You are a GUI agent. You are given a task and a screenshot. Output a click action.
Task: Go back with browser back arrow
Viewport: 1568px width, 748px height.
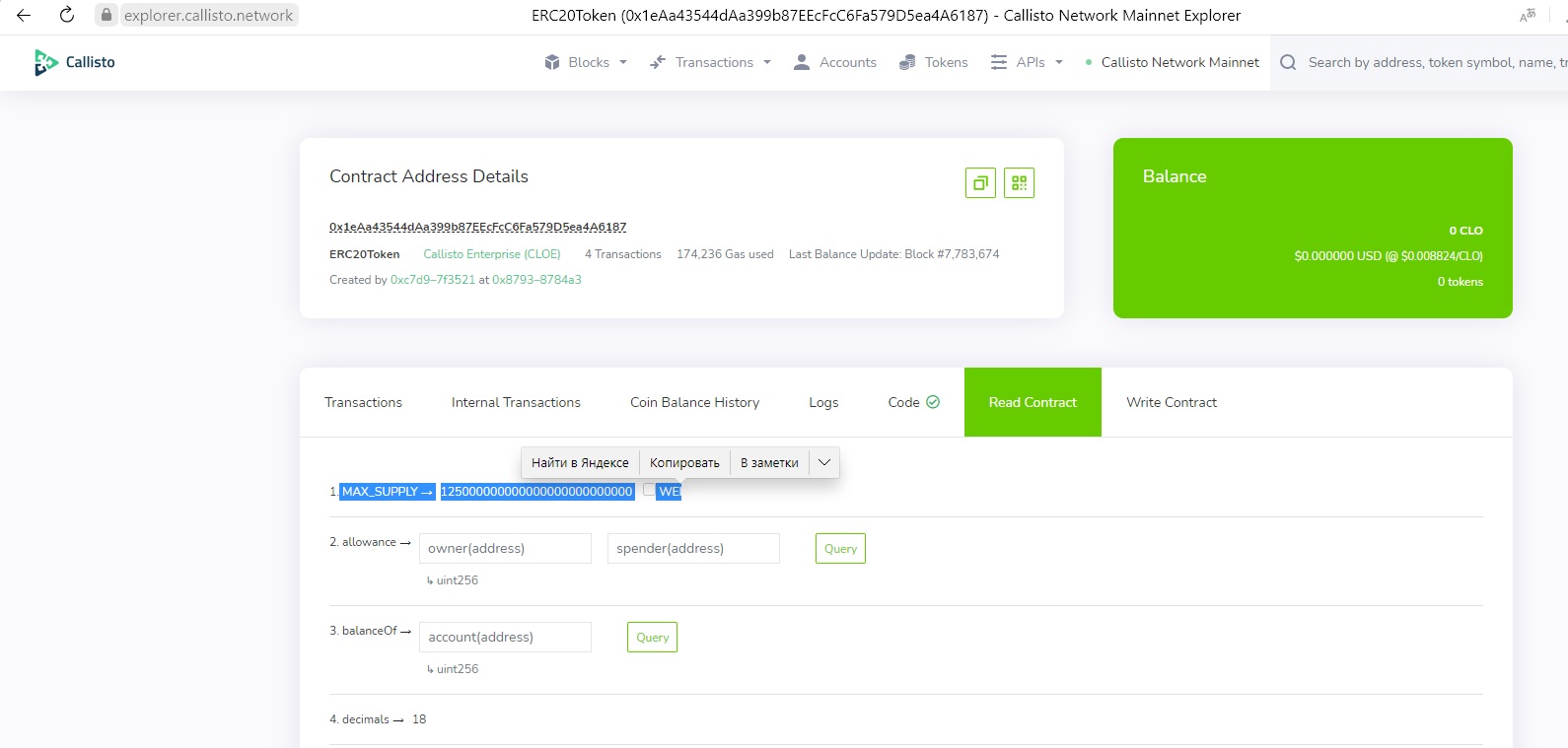point(24,15)
